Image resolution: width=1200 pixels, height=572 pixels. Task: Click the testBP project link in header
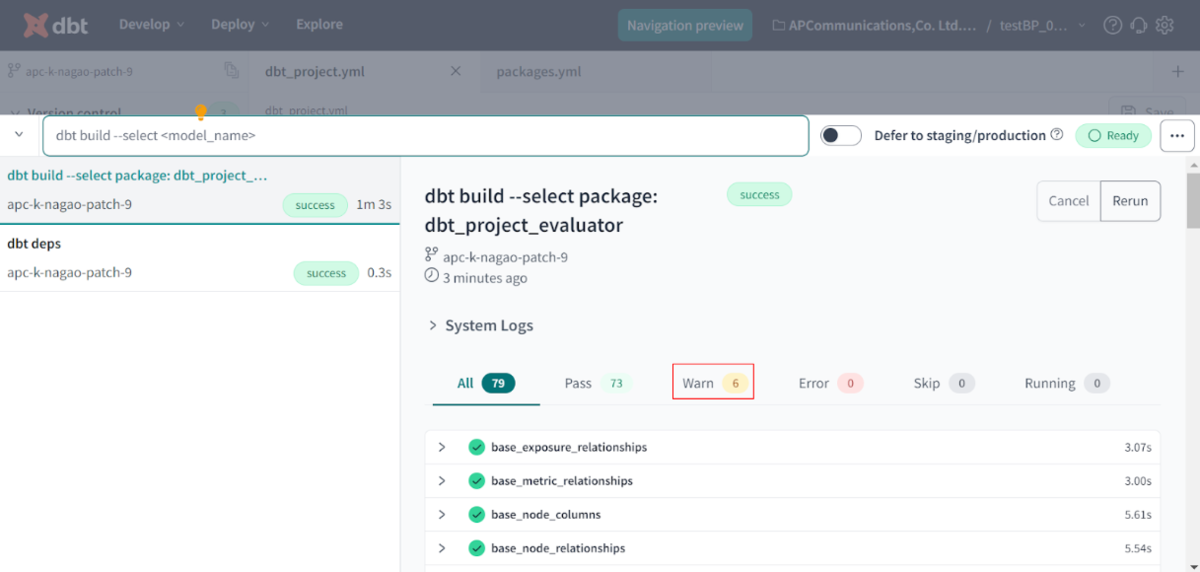point(1041,25)
